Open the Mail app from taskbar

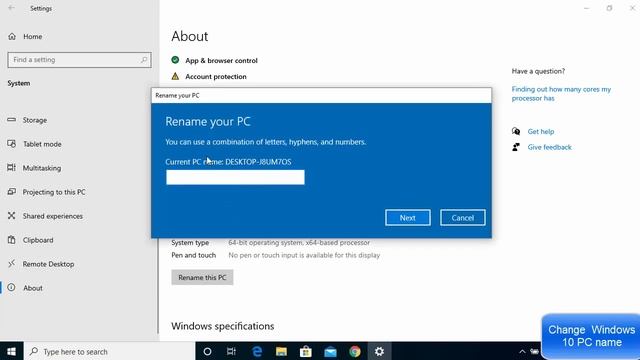point(330,351)
